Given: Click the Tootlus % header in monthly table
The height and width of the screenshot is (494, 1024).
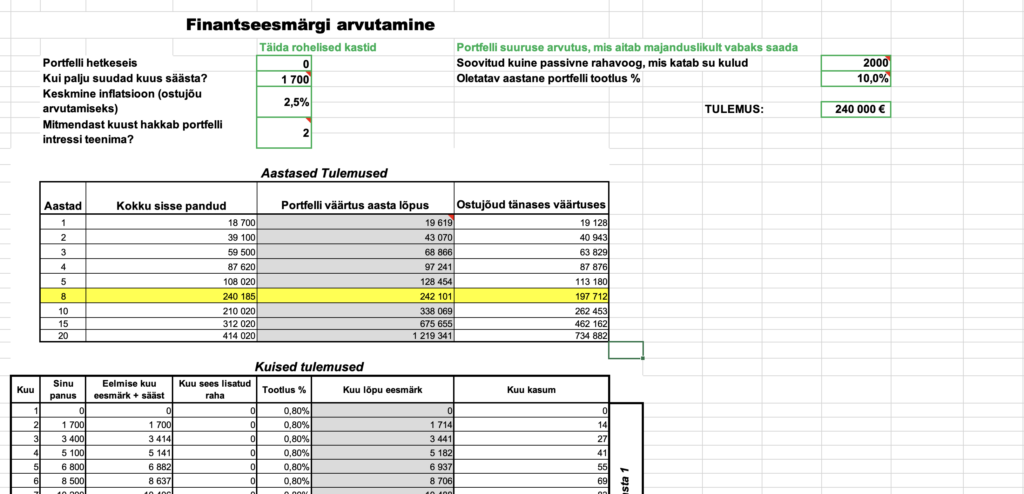Looking at the screenshot, I should [282, 389].
